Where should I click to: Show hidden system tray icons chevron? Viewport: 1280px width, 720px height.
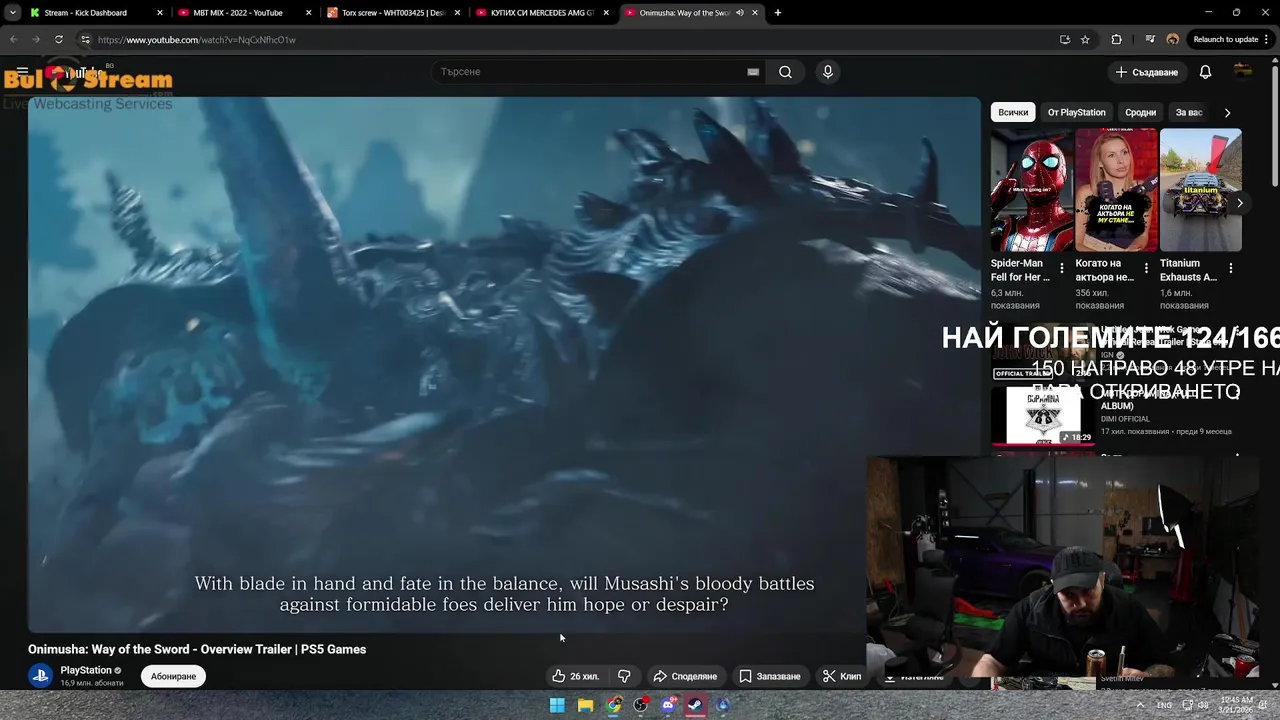coord(1140,705)
